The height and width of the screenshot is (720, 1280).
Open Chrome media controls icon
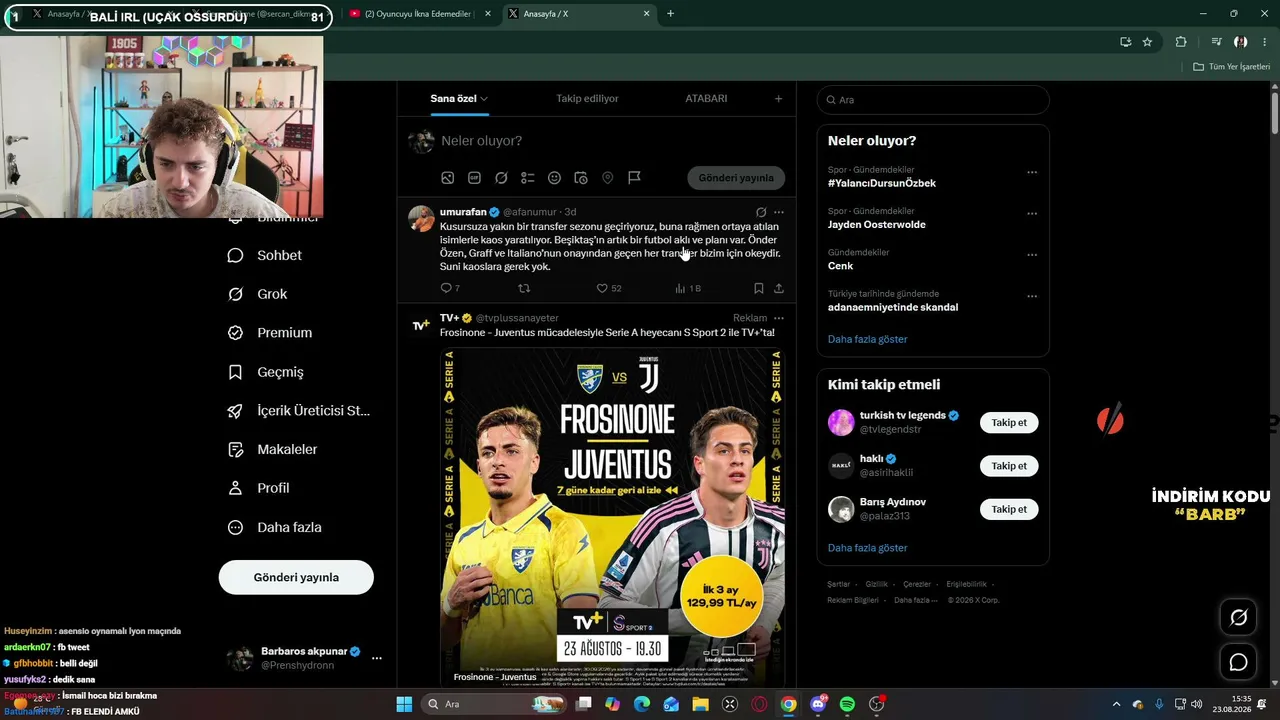click(1216, 42)
